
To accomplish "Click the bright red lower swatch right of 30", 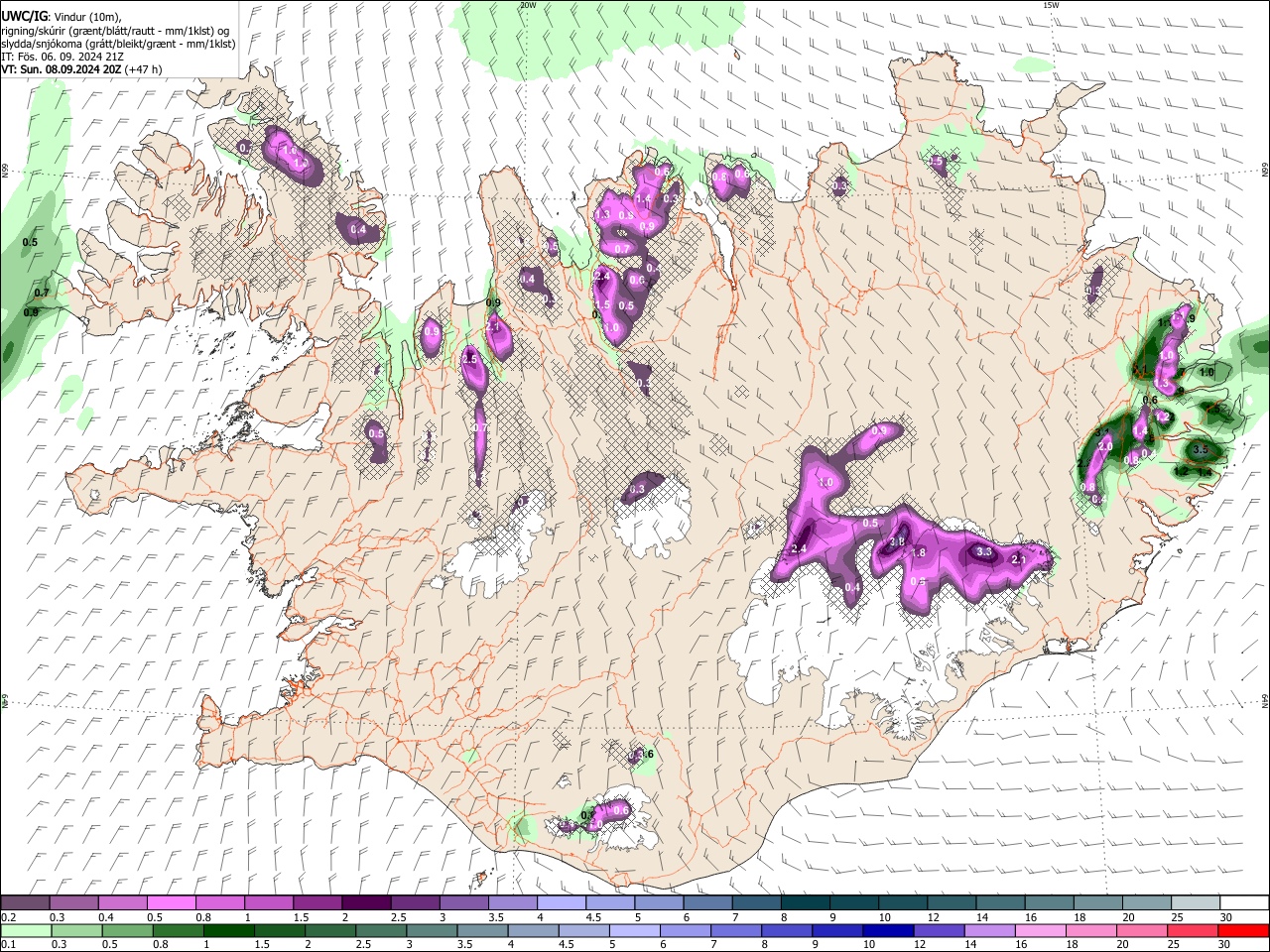I will (x=1244, y=930).
